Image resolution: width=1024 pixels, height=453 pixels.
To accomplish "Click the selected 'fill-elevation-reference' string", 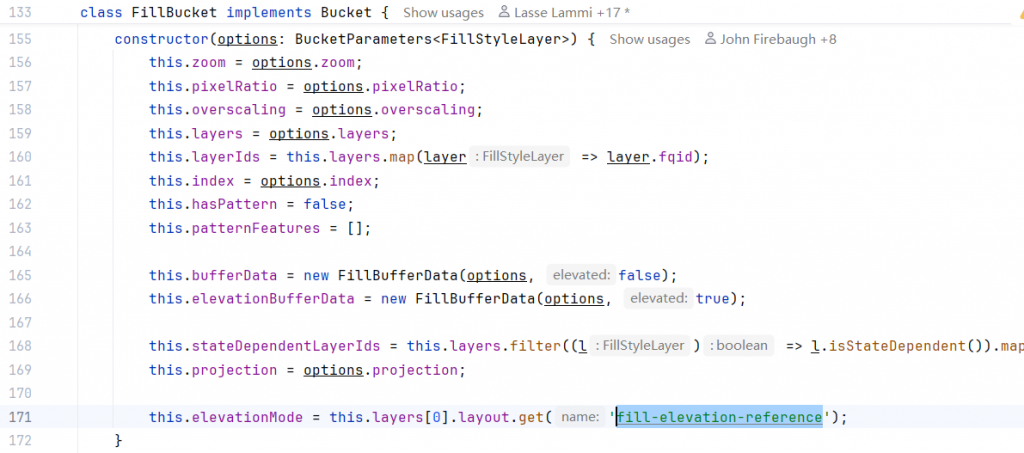I will (719, 417).
